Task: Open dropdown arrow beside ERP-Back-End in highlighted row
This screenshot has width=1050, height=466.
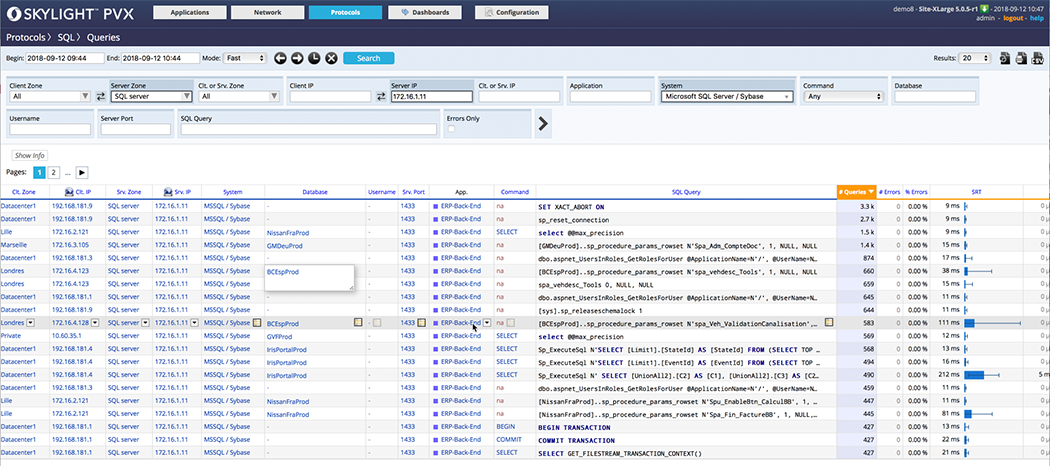Action: click(x=487, y=323)
